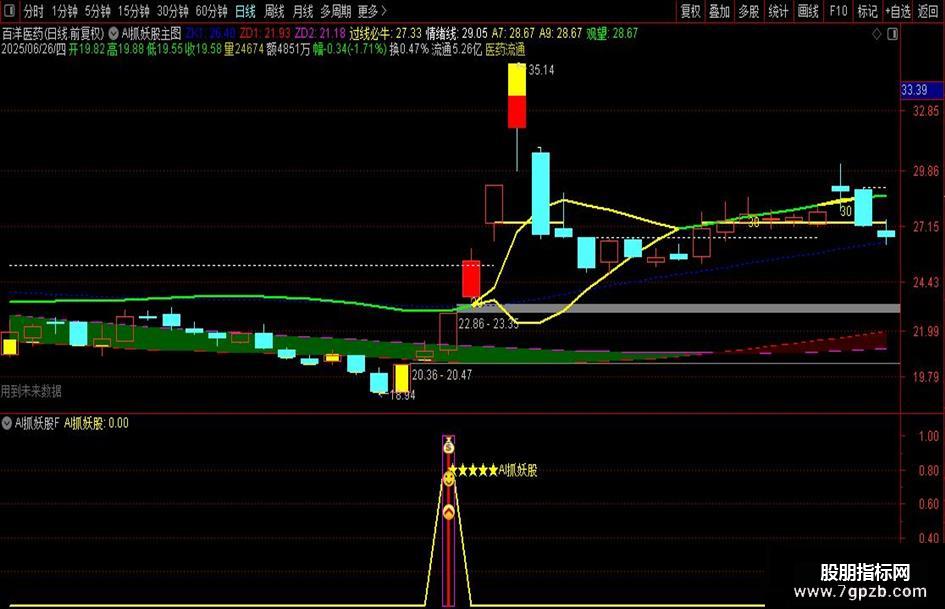Click the 观望: 28.67 value
945x609 pixels.
pos(612,34)
